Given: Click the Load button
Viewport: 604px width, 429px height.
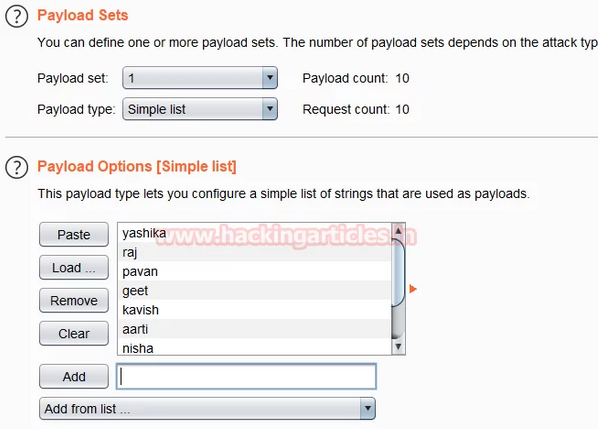Looking at the screenshot, I should pos(73,268).
